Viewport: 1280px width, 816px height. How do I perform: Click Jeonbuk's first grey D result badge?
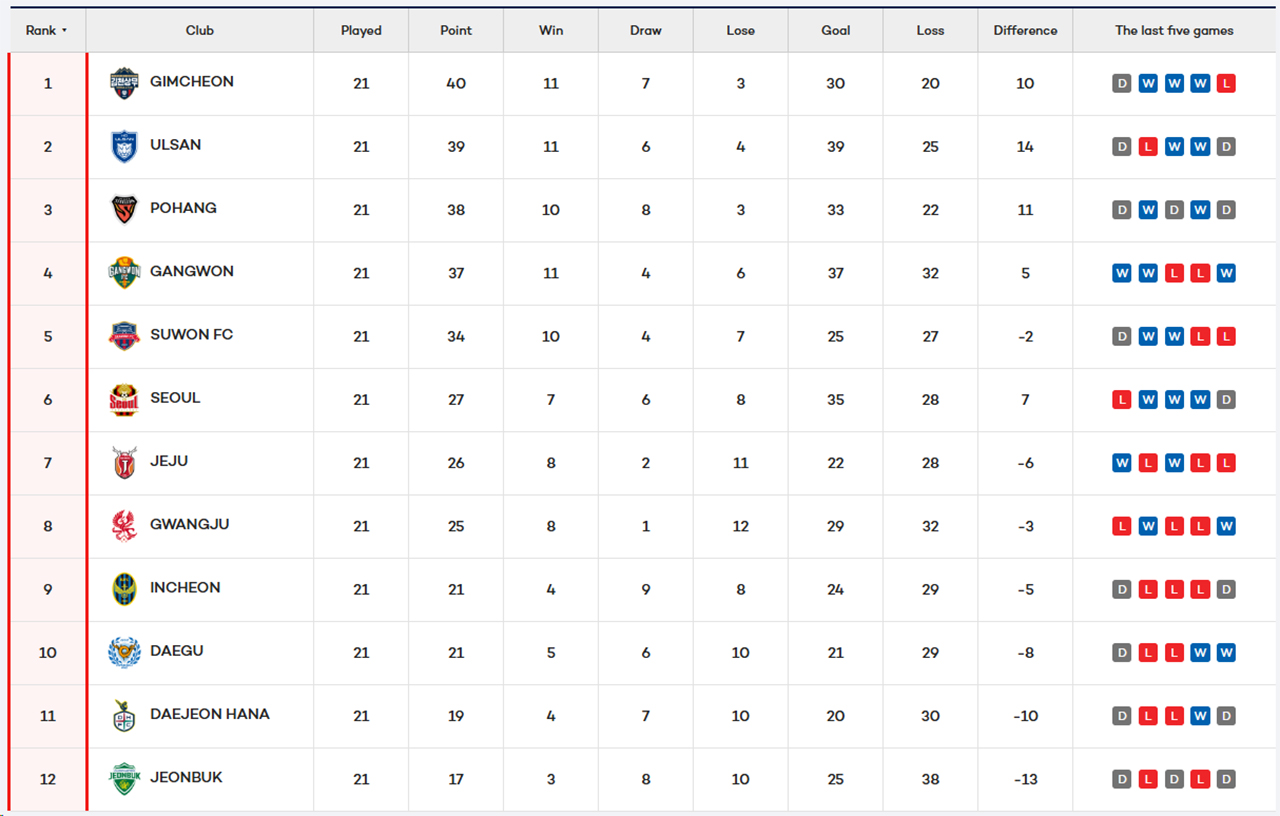click(x=1122, y=779)
